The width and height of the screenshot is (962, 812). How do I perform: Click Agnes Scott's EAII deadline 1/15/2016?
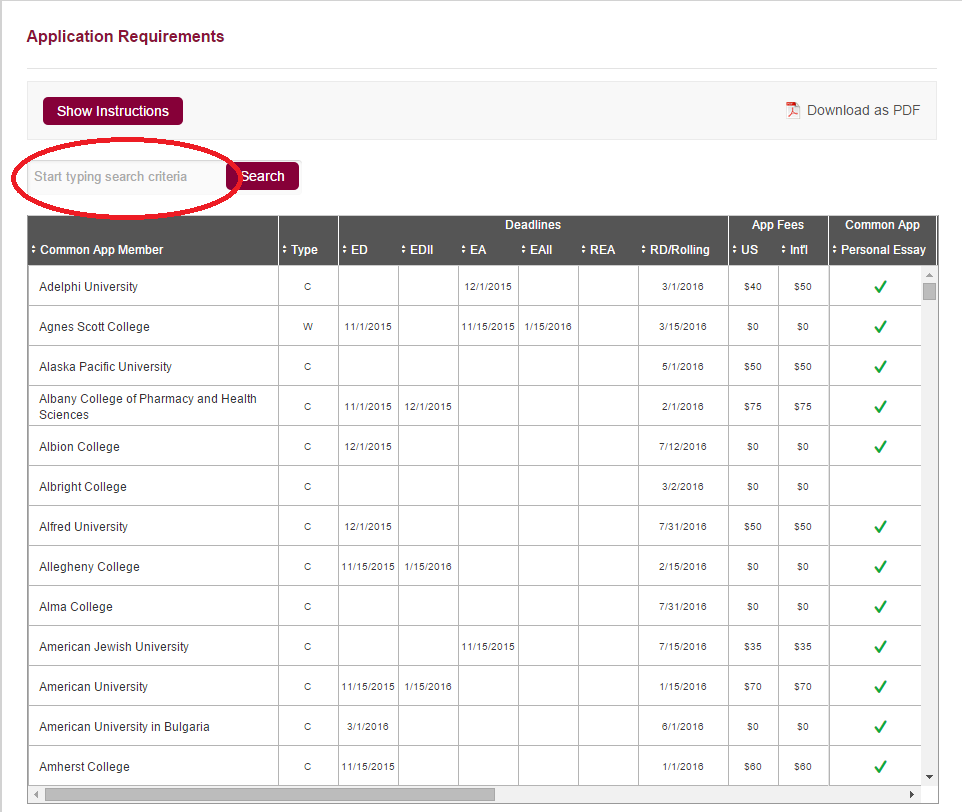(x=548, y=327)
